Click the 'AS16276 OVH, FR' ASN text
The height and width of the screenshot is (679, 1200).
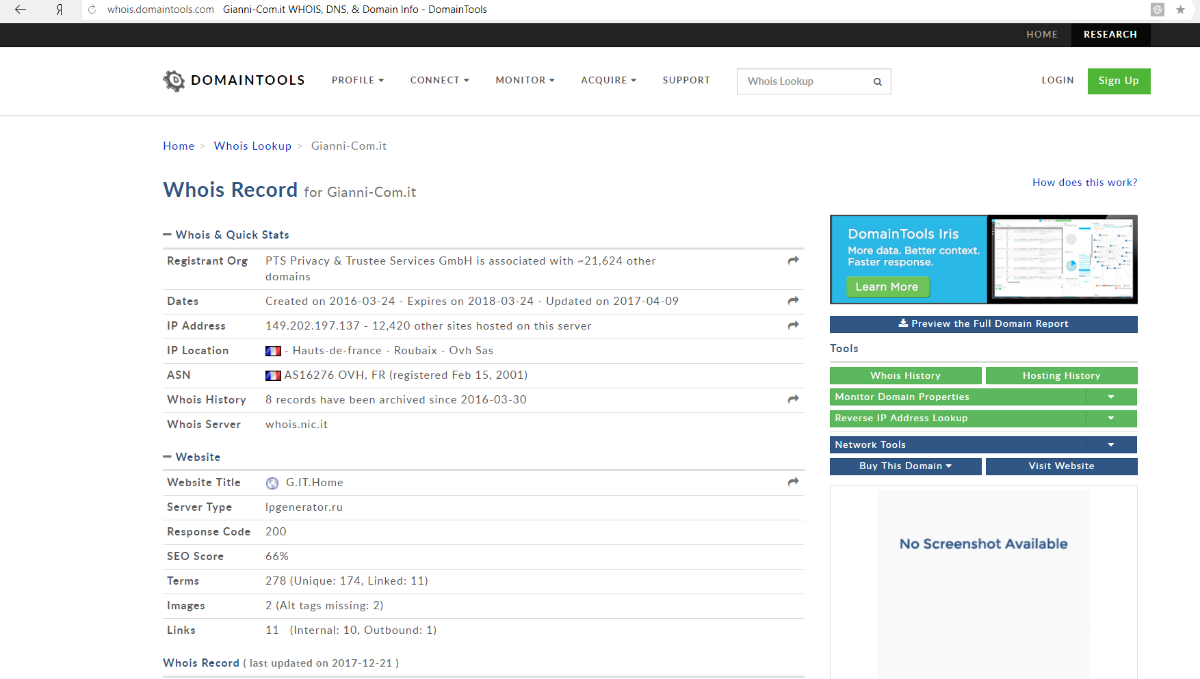click(x=335, y=375)
